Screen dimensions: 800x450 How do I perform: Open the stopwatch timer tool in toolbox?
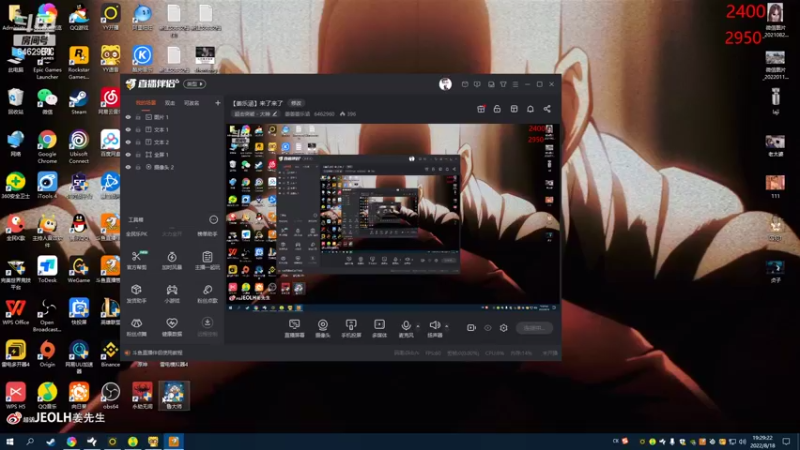pos(172,257)
